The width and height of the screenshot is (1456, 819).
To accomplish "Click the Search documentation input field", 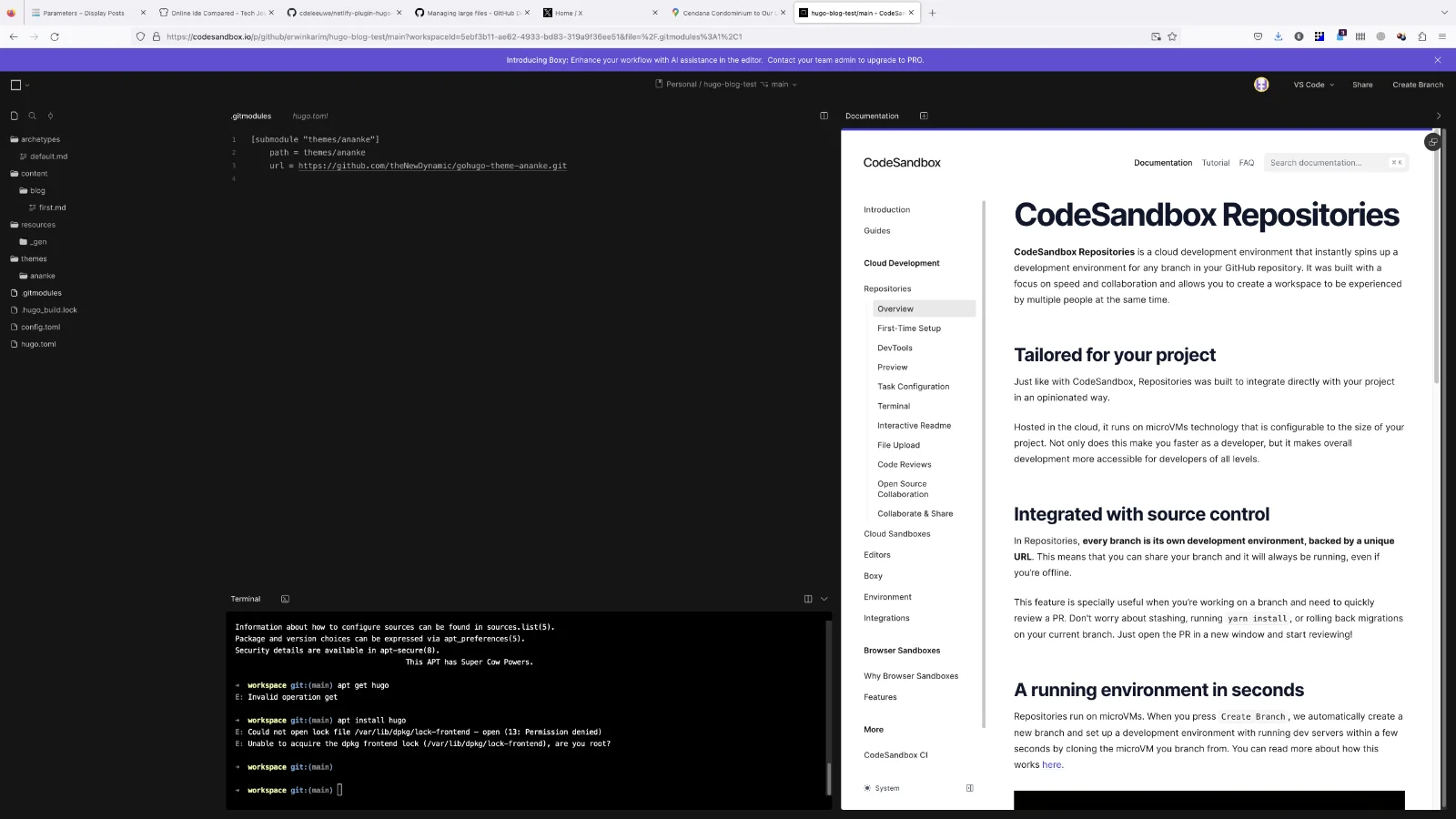I will [x=1336, y=163].
